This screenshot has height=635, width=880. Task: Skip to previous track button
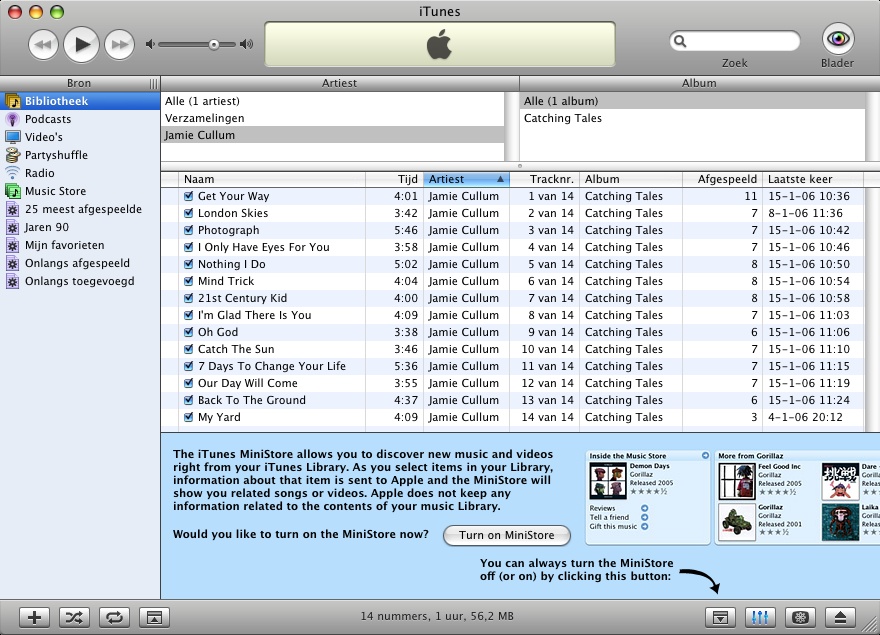pyautogui.click(x=43, y=44)
